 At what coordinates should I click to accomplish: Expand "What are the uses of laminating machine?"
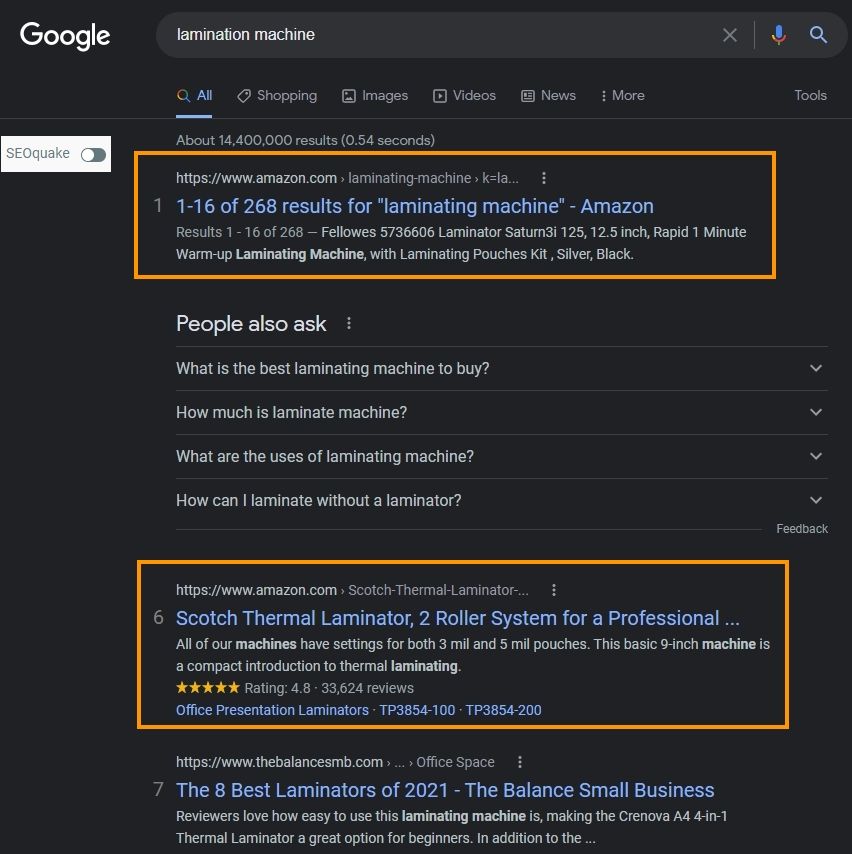point(502,456)
